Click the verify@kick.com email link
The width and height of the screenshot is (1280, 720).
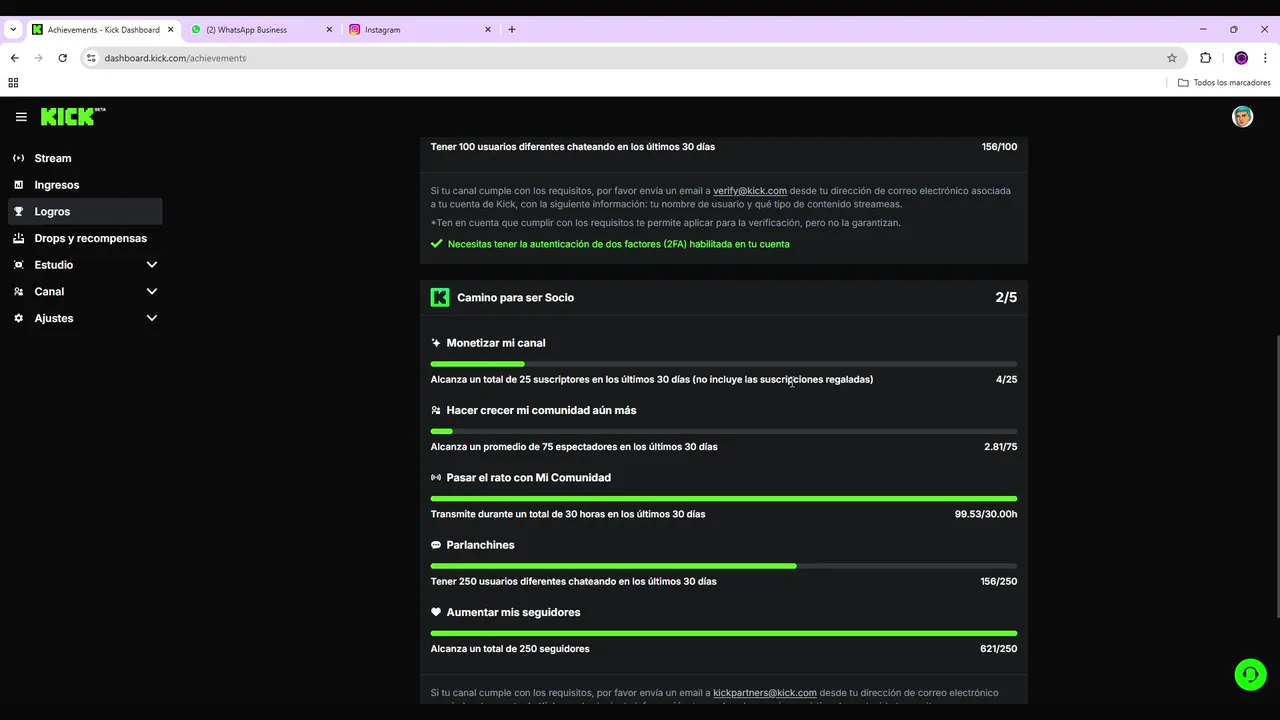pos(749,191)
